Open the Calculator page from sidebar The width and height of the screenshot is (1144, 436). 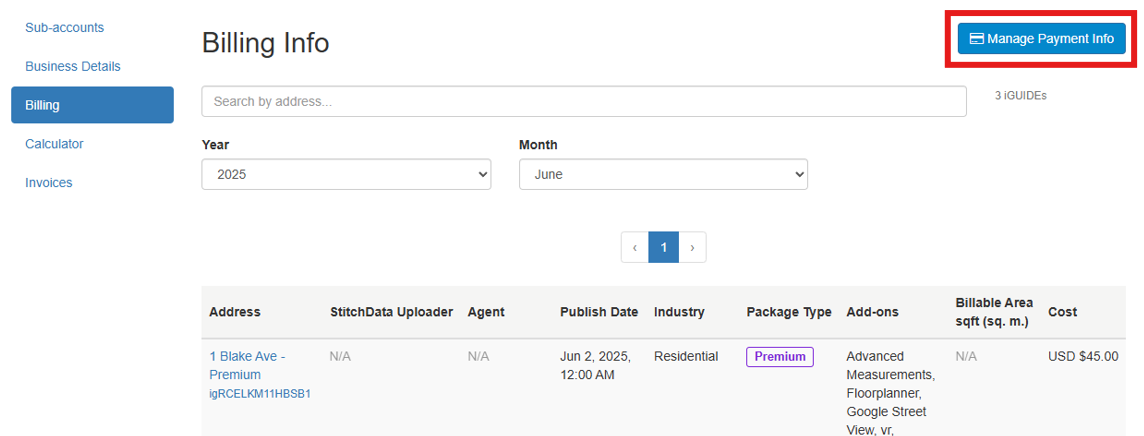(x=54, y=144)
